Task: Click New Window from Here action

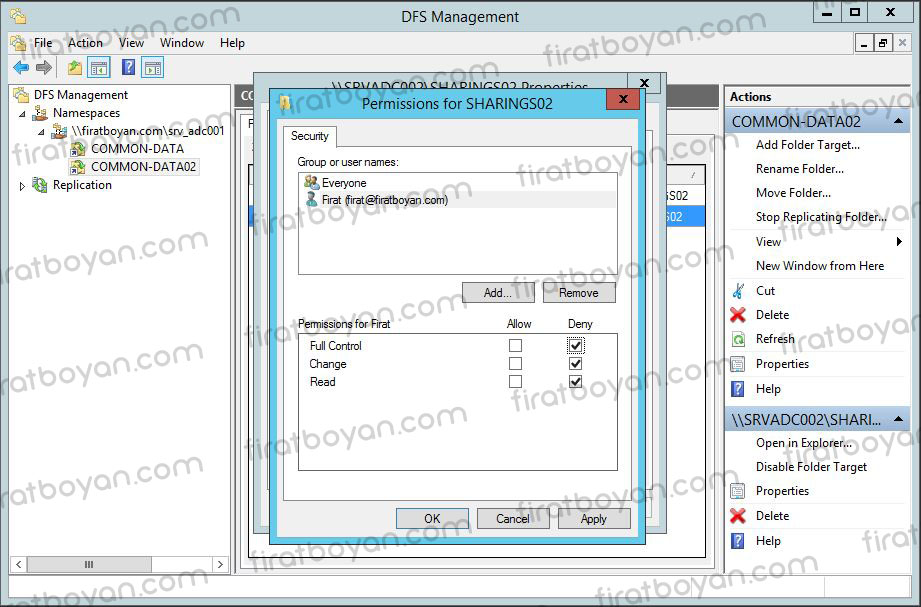Action: [x=819, y=266]
